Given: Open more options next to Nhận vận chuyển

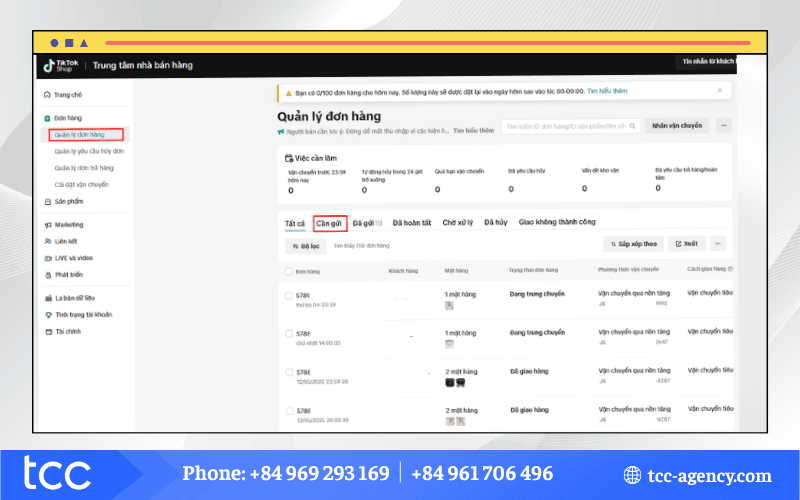Looking at the screenshot, I should (x=724, y=126).
